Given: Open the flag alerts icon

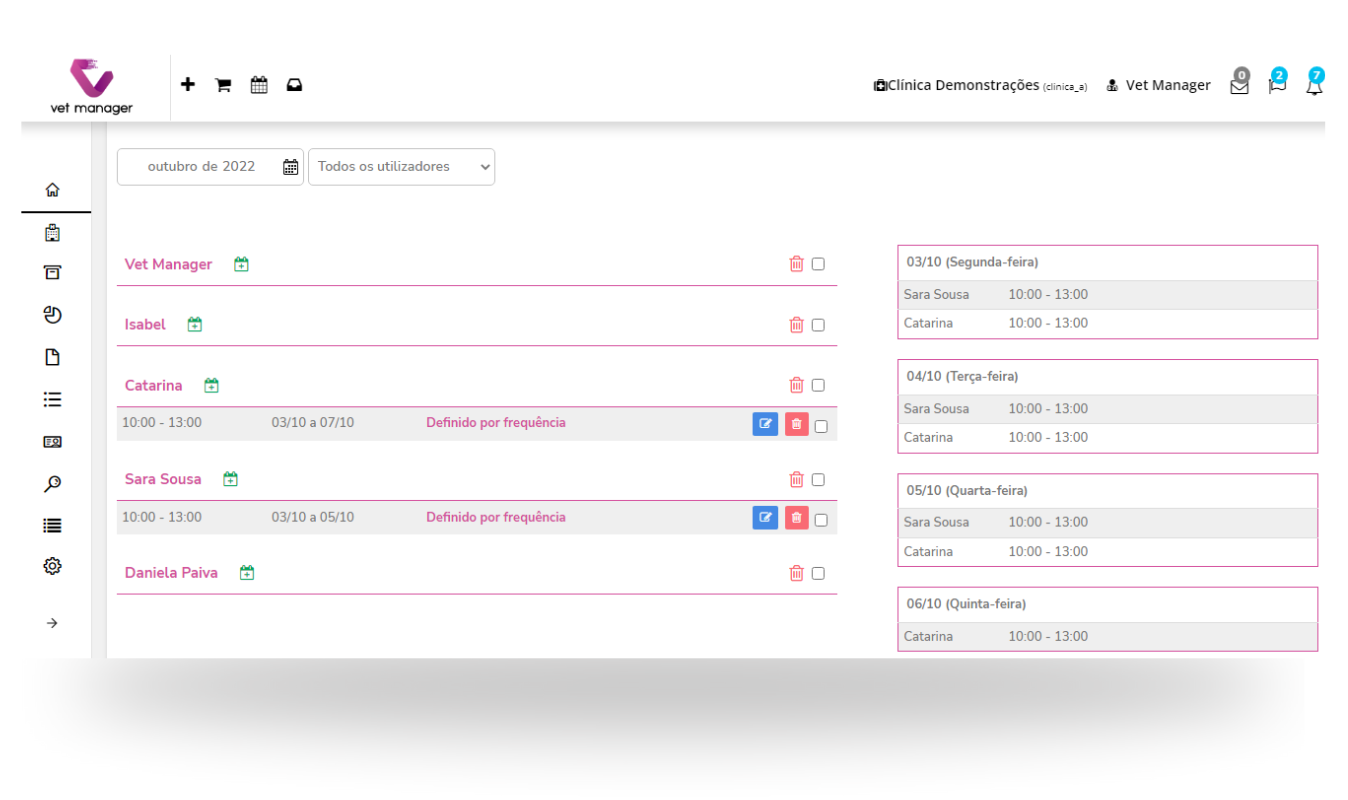Looking at the screenshot, I should [x=1277, y=86].
